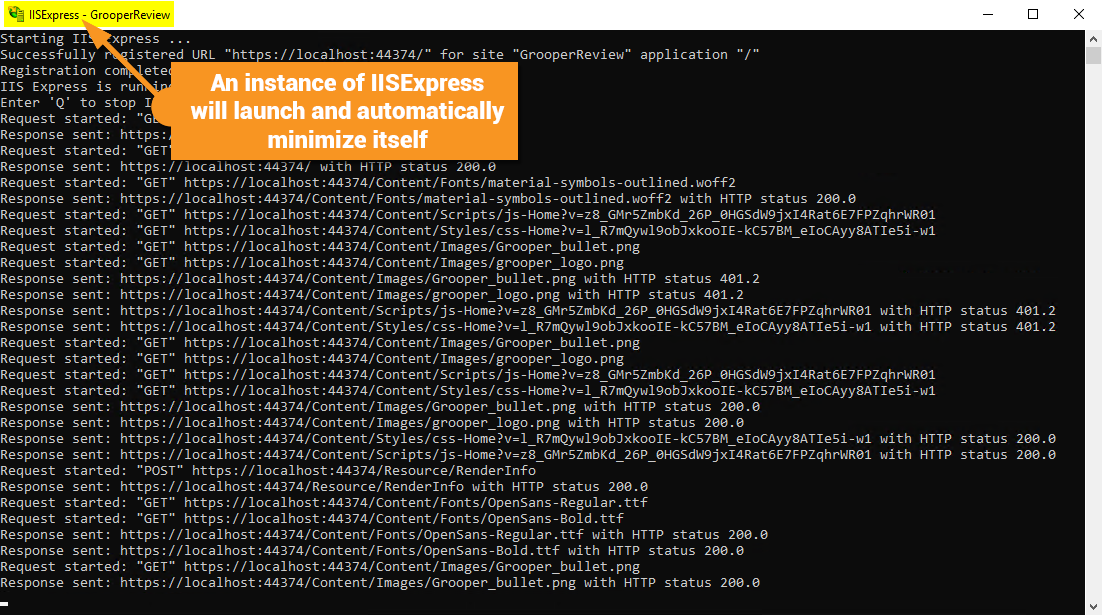This screenshot has height=615, width=1102.
Task: Click the "IISExpress - GrooperReview" window title
Action: 99,14
